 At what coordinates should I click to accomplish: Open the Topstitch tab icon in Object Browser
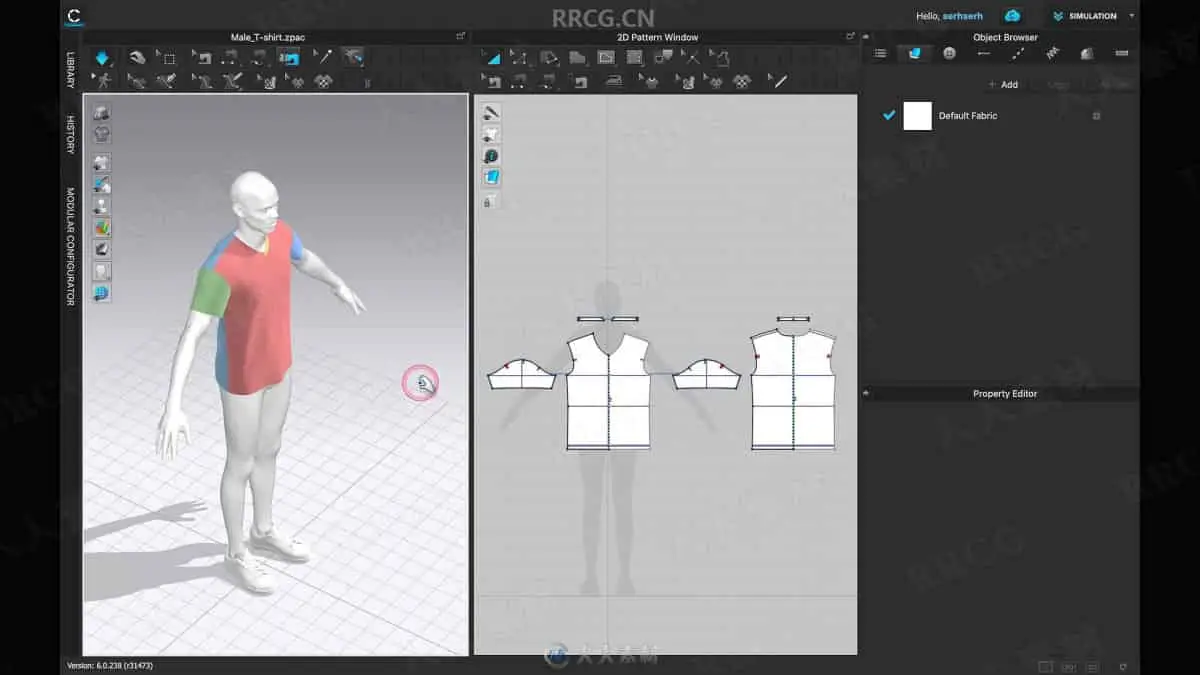tap(1018, 53)
